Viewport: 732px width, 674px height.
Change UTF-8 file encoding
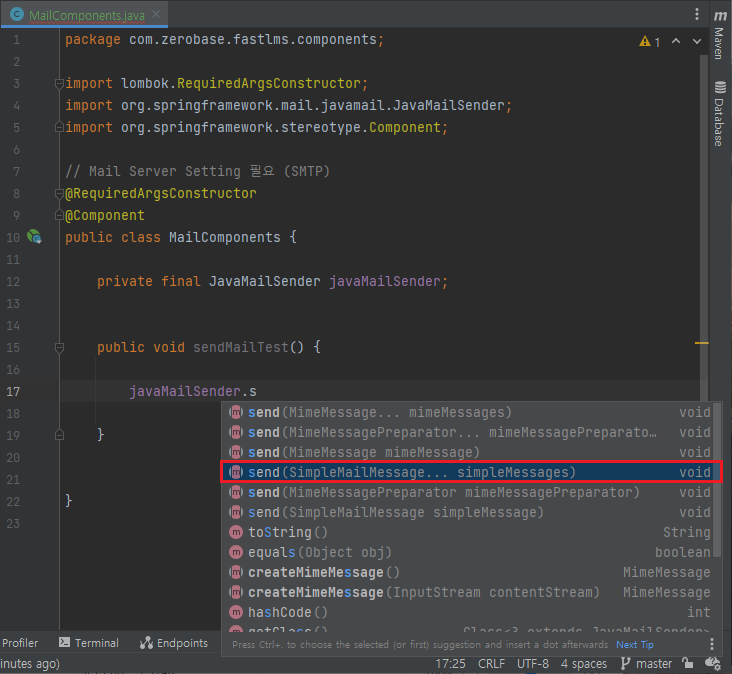coord(533,664)
